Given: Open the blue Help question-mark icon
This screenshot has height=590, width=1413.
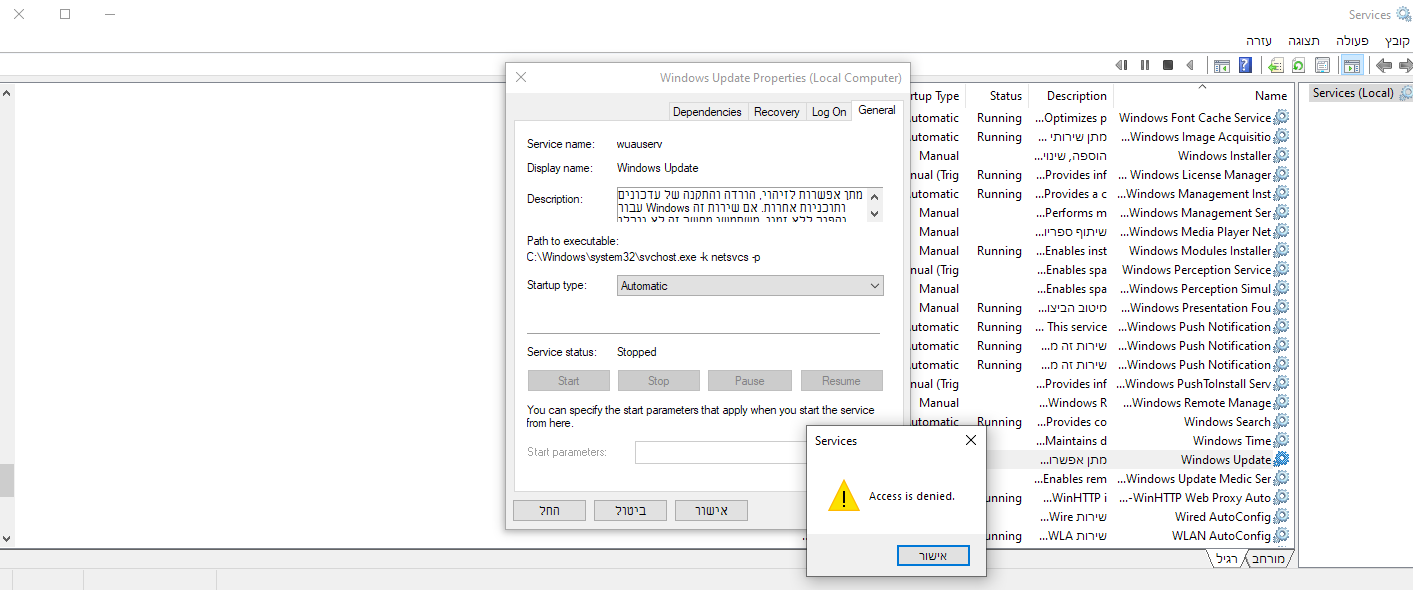Looking at the screenshot, I should 1245,65.
